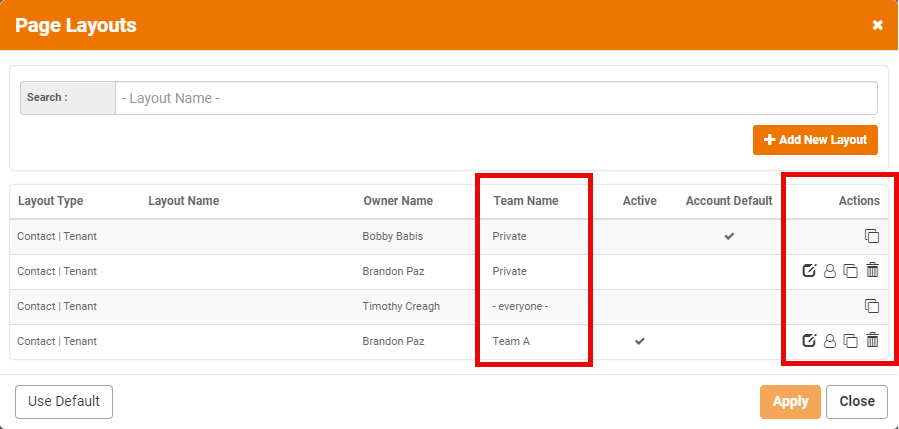
Task: Edit the Team A layout
Action: click(x=809, y=341)
